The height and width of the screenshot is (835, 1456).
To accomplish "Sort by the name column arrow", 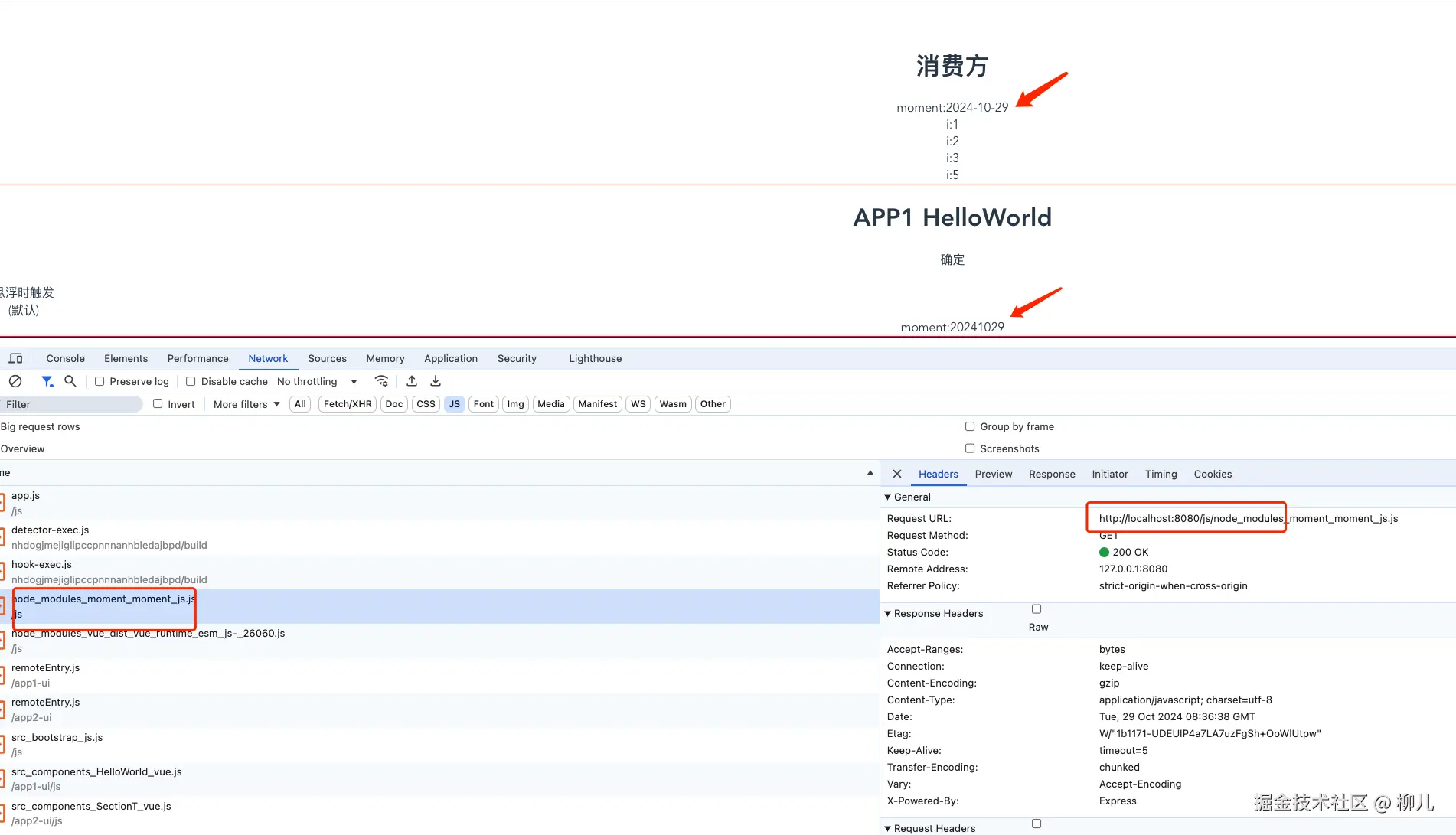I will [870, 473].
